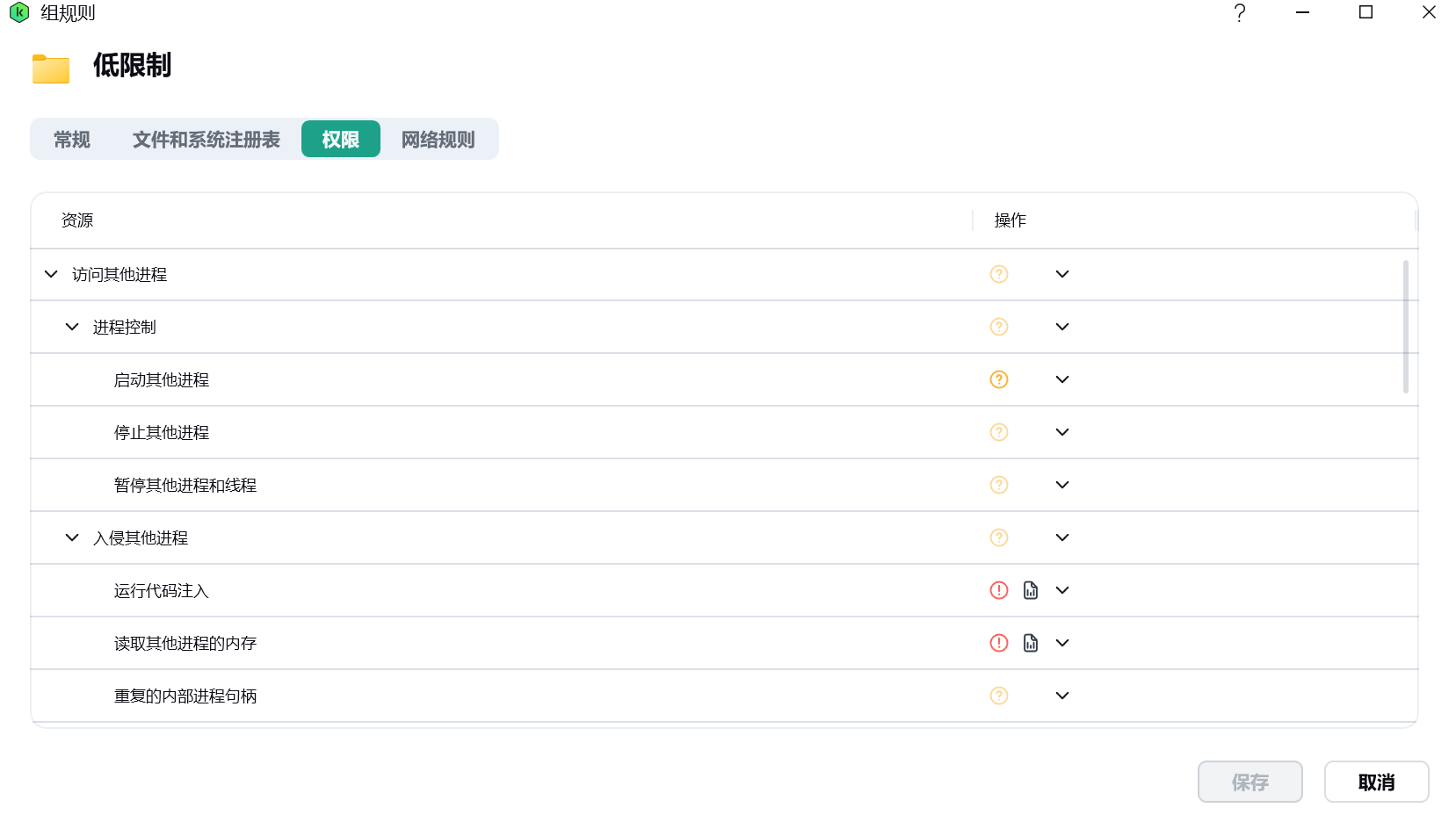Collapse the 访问其他进程 tree node
1456x815 pixels.
[51, 274]
